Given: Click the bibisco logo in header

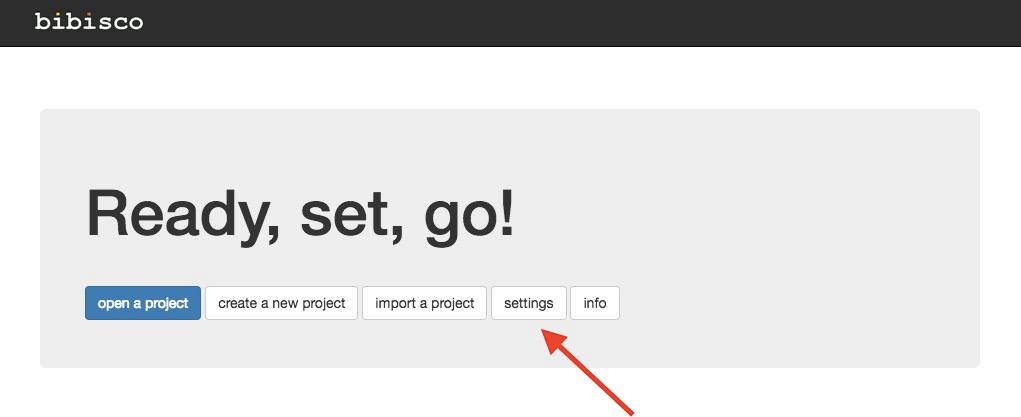Looking at the screenshot, I should click(x=88, y=21).
